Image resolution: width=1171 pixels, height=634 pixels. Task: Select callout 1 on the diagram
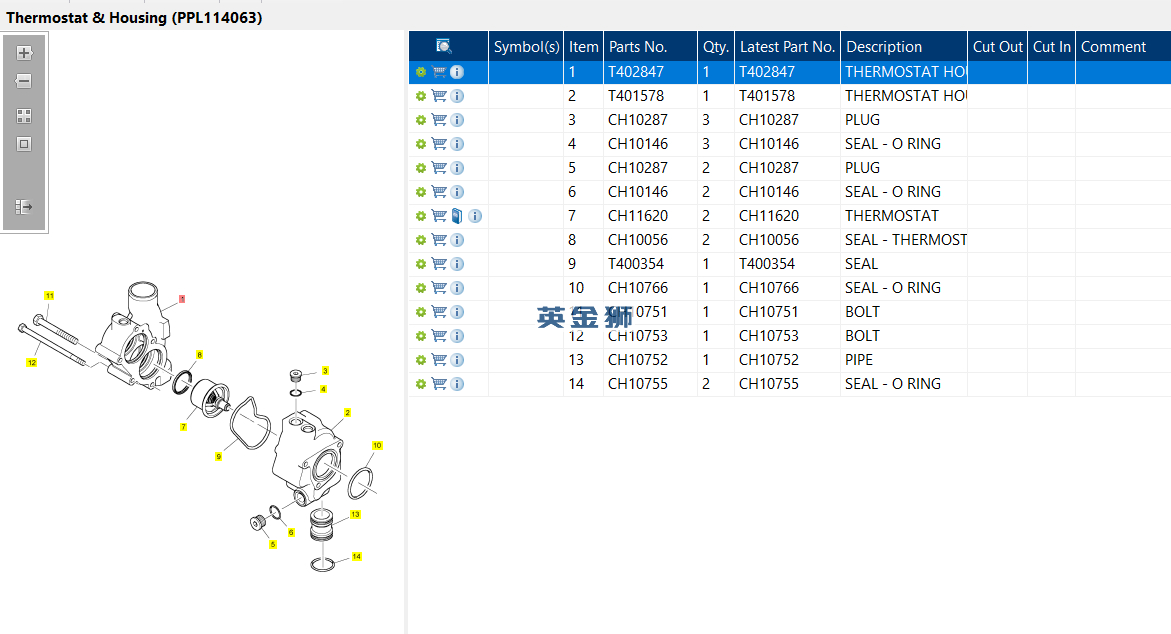pyautogui.click(x=181, y=299)
